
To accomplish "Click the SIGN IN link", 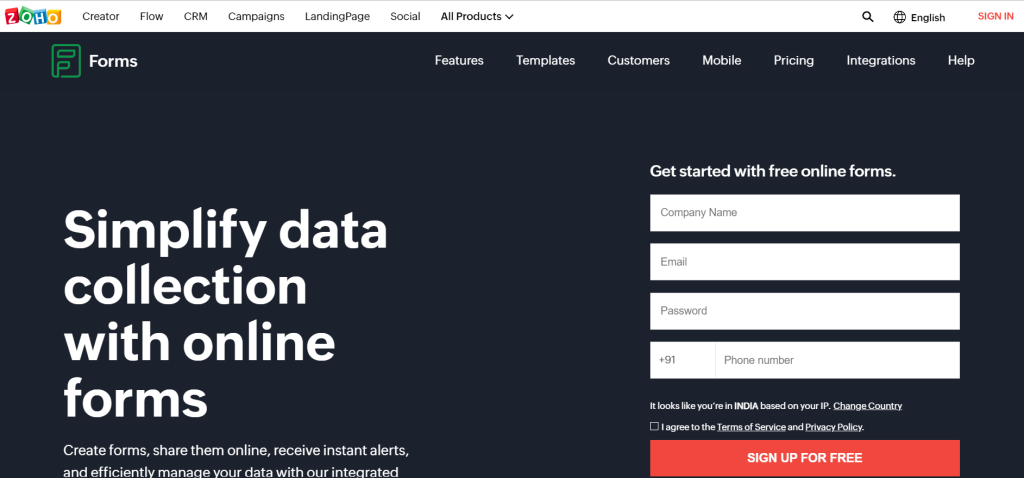I will tap(995, 16).
